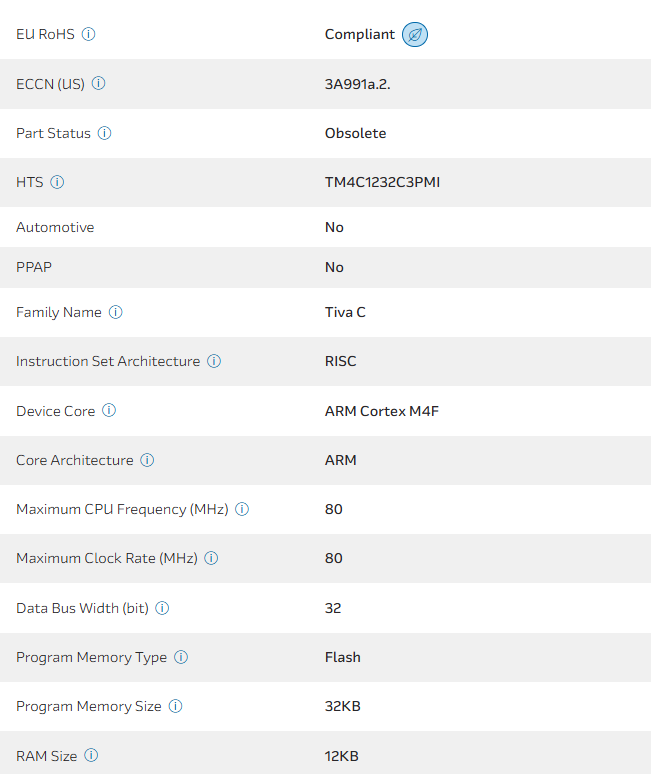Click the info icon next to RAM Size

click(91, 756)
